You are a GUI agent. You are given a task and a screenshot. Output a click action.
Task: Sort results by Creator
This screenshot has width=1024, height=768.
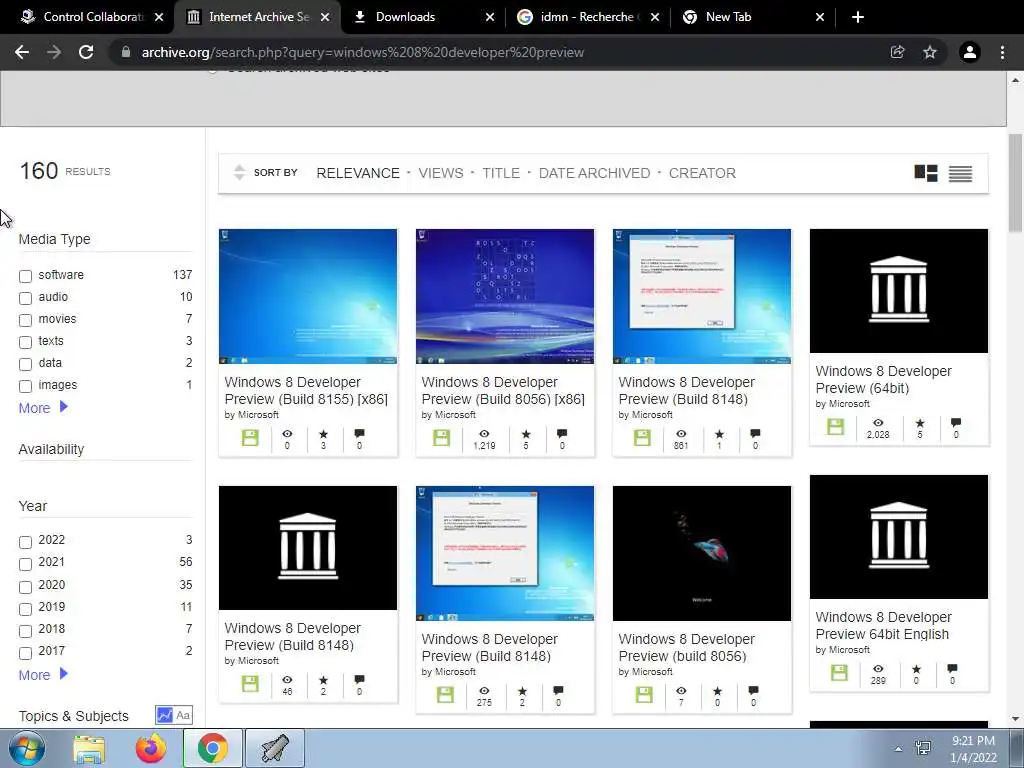point(702,173)
